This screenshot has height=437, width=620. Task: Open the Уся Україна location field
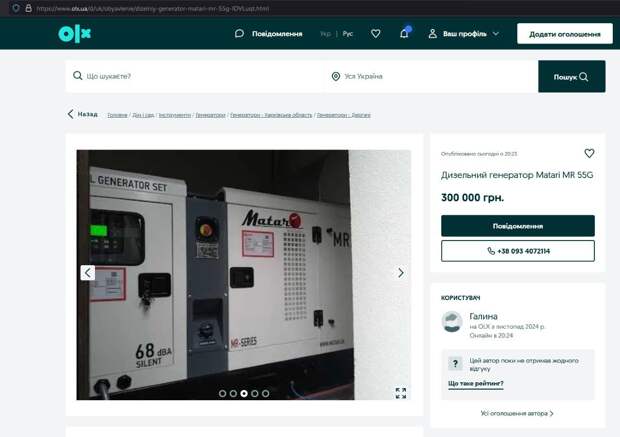coord(430,76)
